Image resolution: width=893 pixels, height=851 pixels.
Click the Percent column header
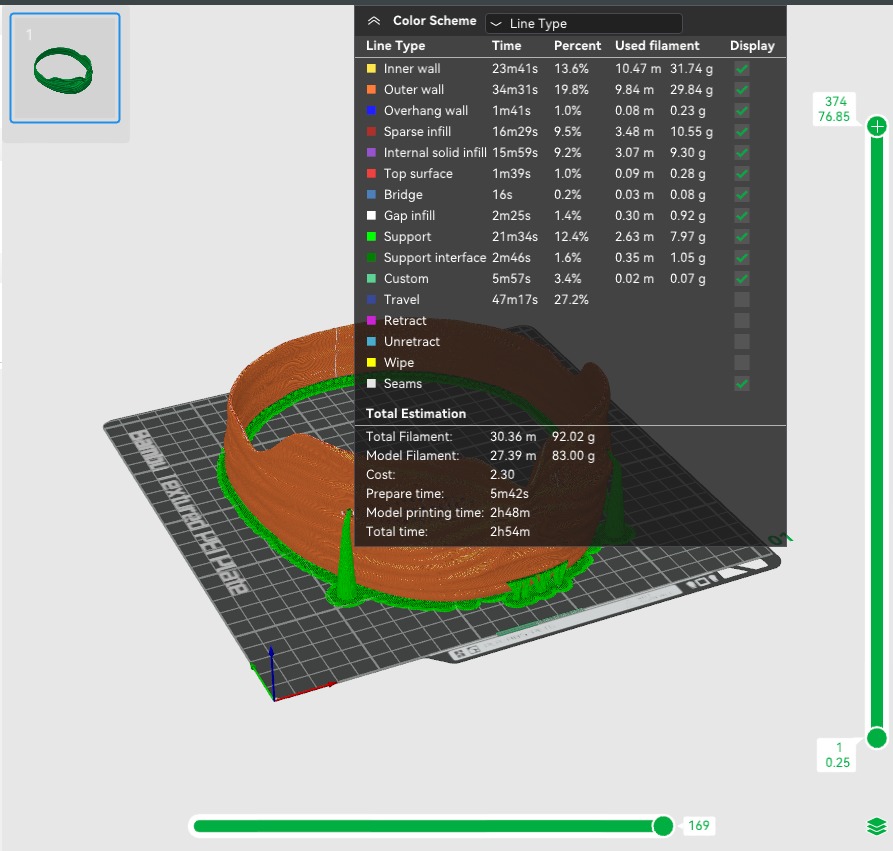pos(577,46)
